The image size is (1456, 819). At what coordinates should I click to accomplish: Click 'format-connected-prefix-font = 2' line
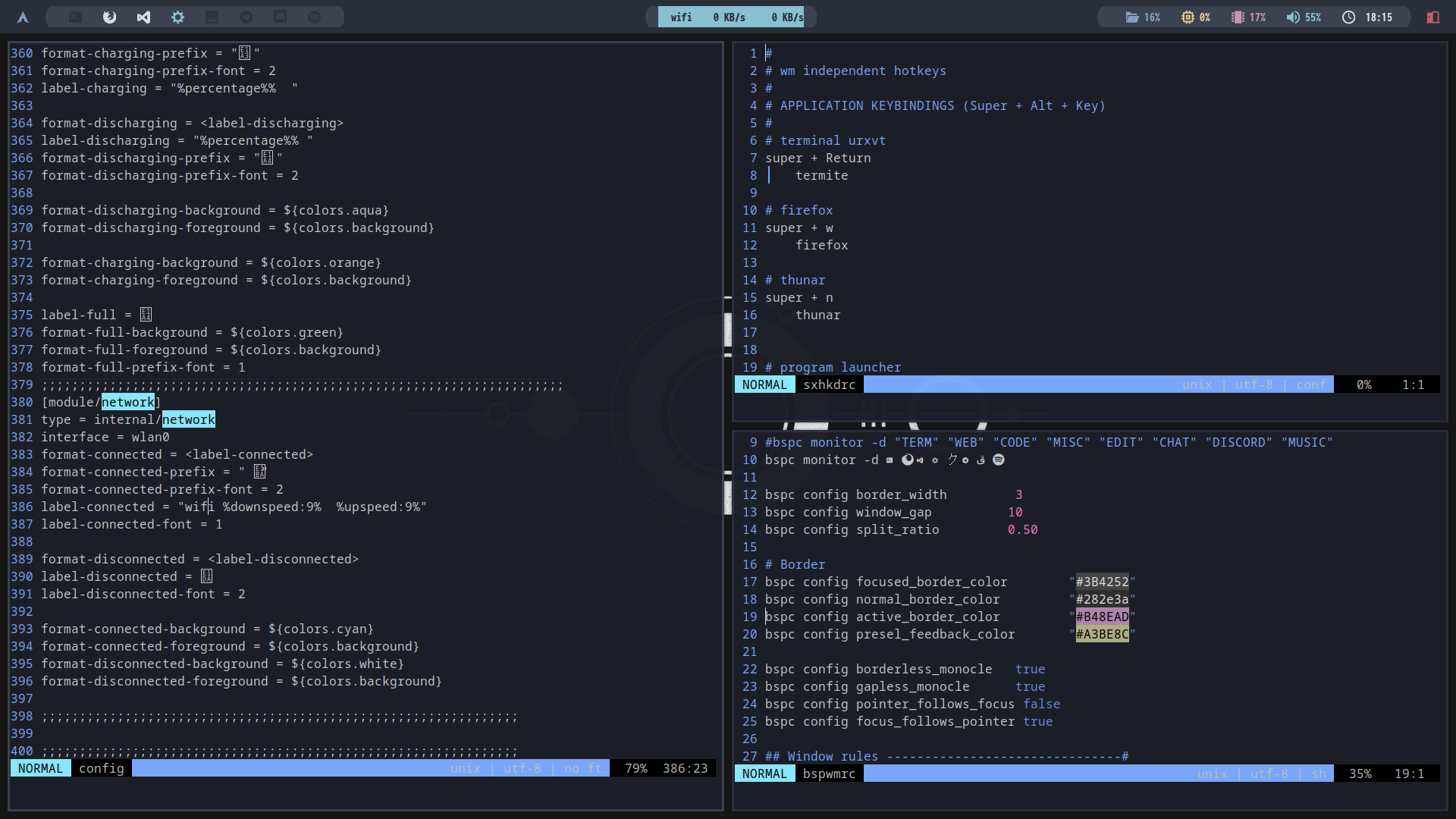pos(162,489)
